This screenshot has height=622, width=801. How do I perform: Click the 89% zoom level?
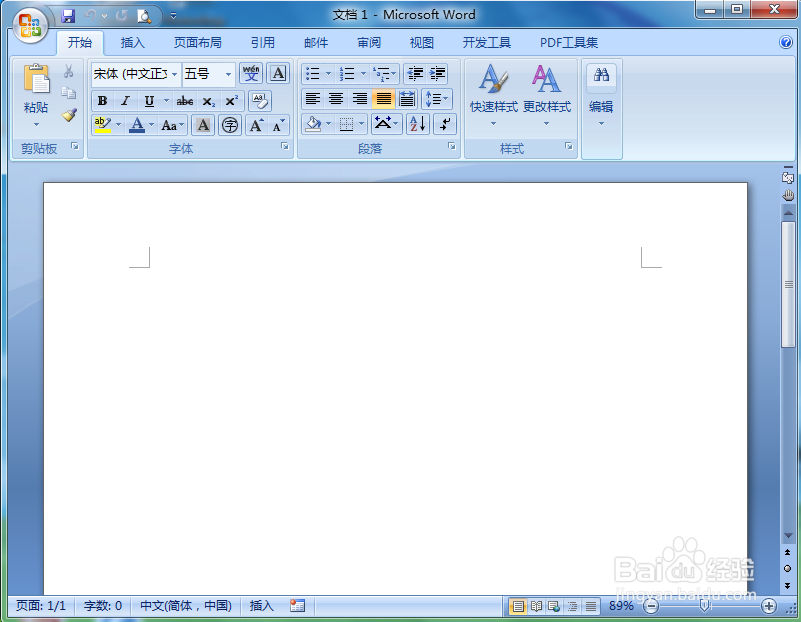point(621,606)
